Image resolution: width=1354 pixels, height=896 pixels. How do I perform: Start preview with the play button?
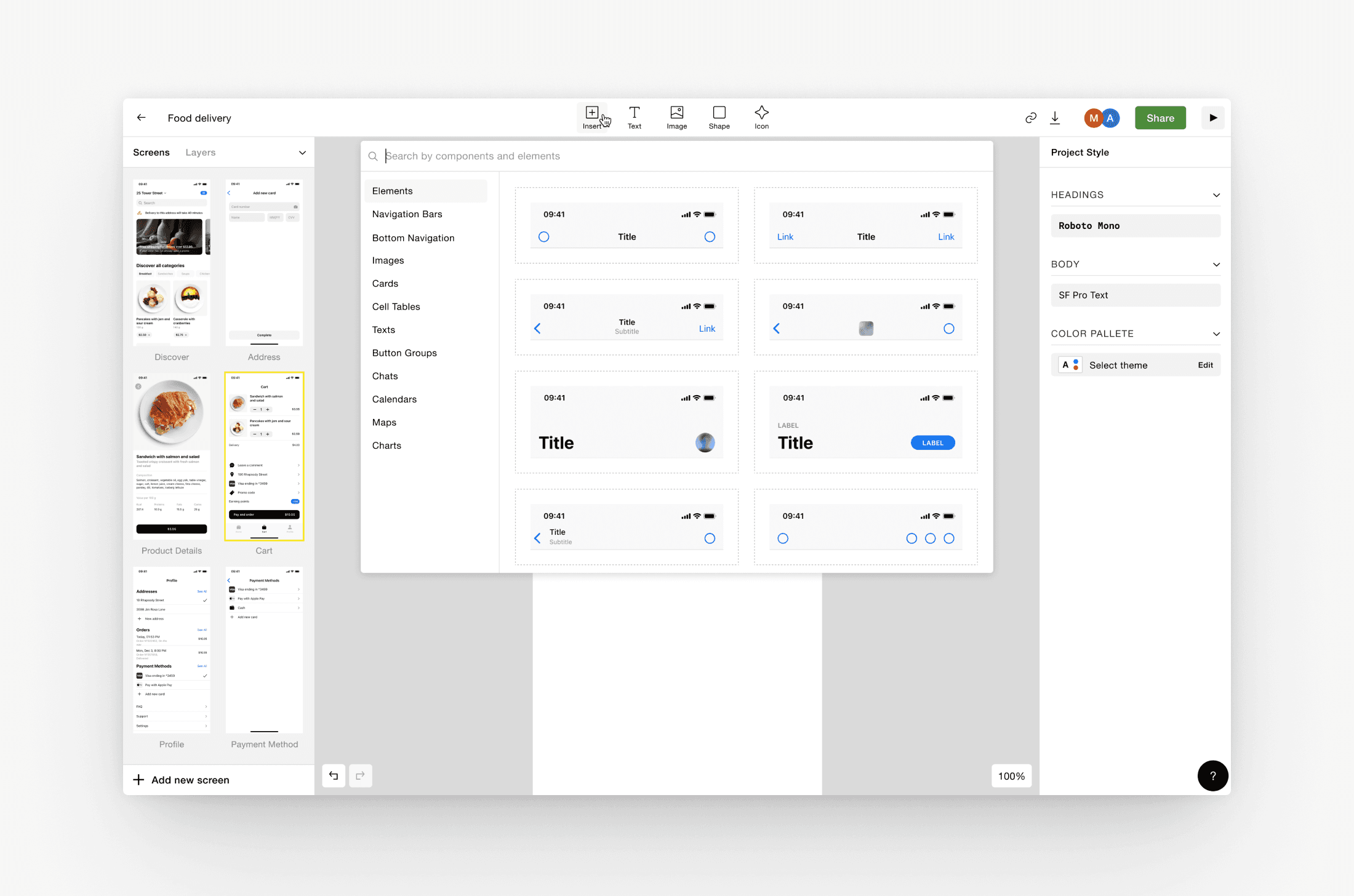1213,118
